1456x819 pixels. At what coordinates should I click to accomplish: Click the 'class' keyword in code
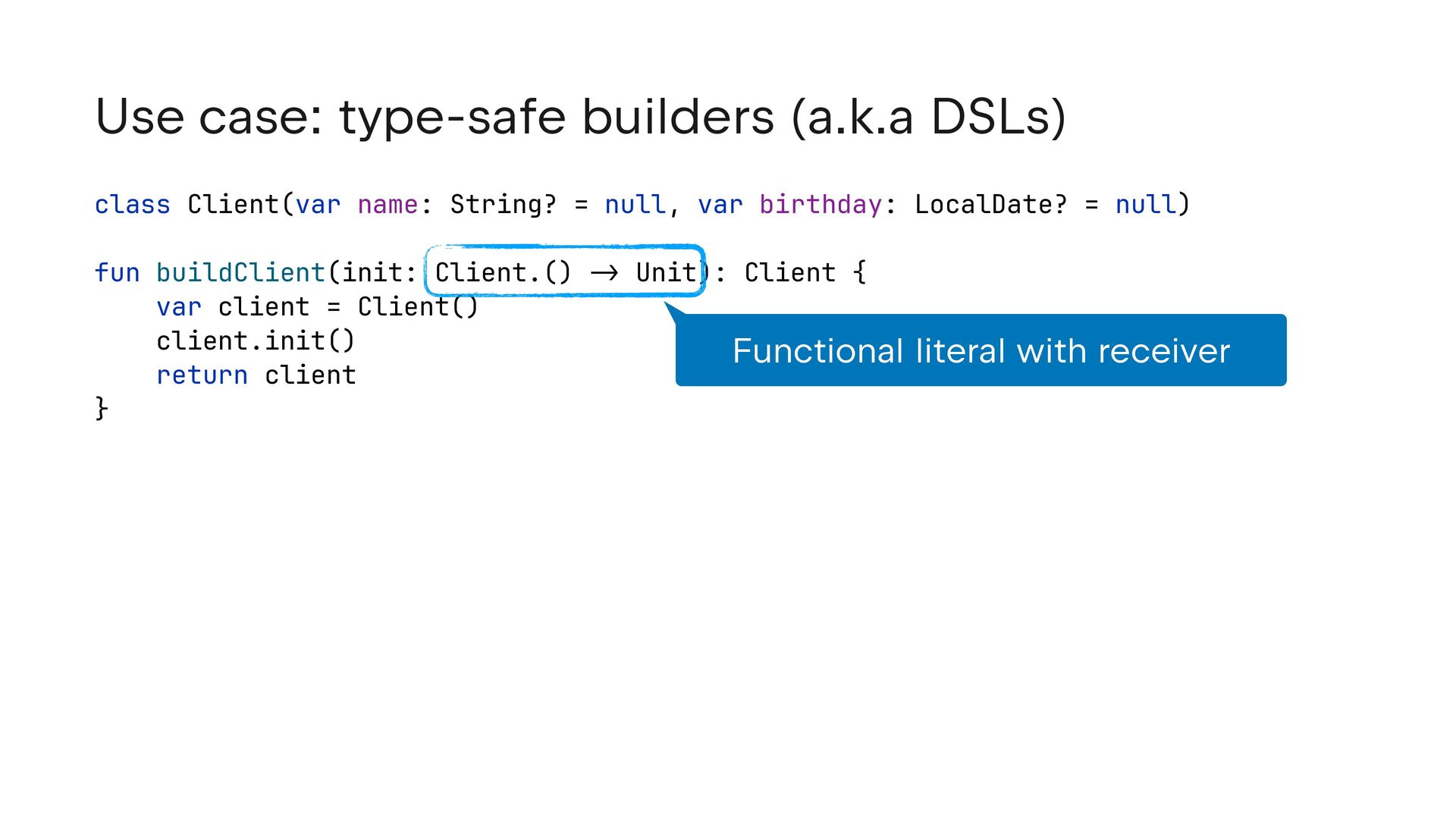[132, 205]
